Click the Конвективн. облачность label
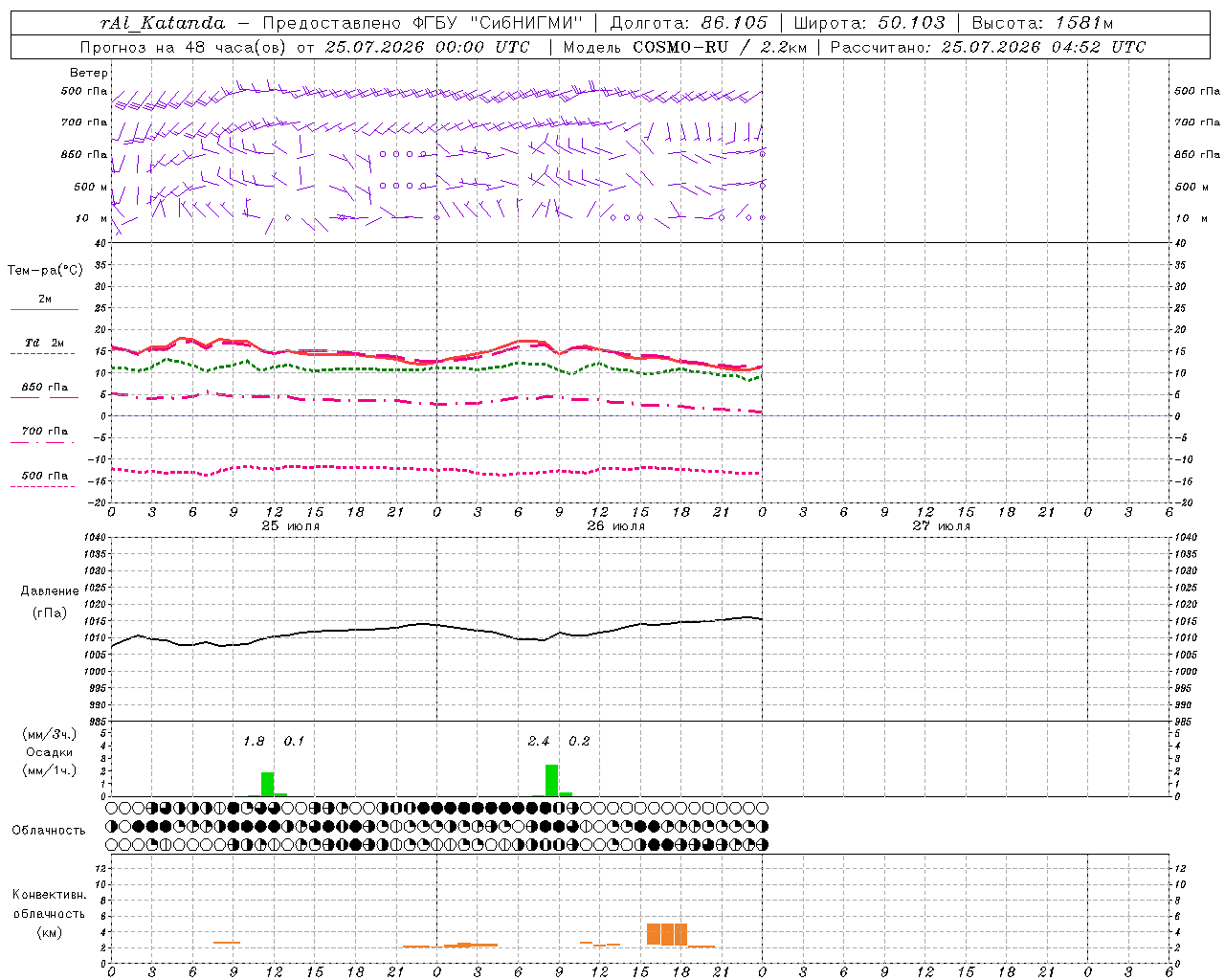 [49, 913]
